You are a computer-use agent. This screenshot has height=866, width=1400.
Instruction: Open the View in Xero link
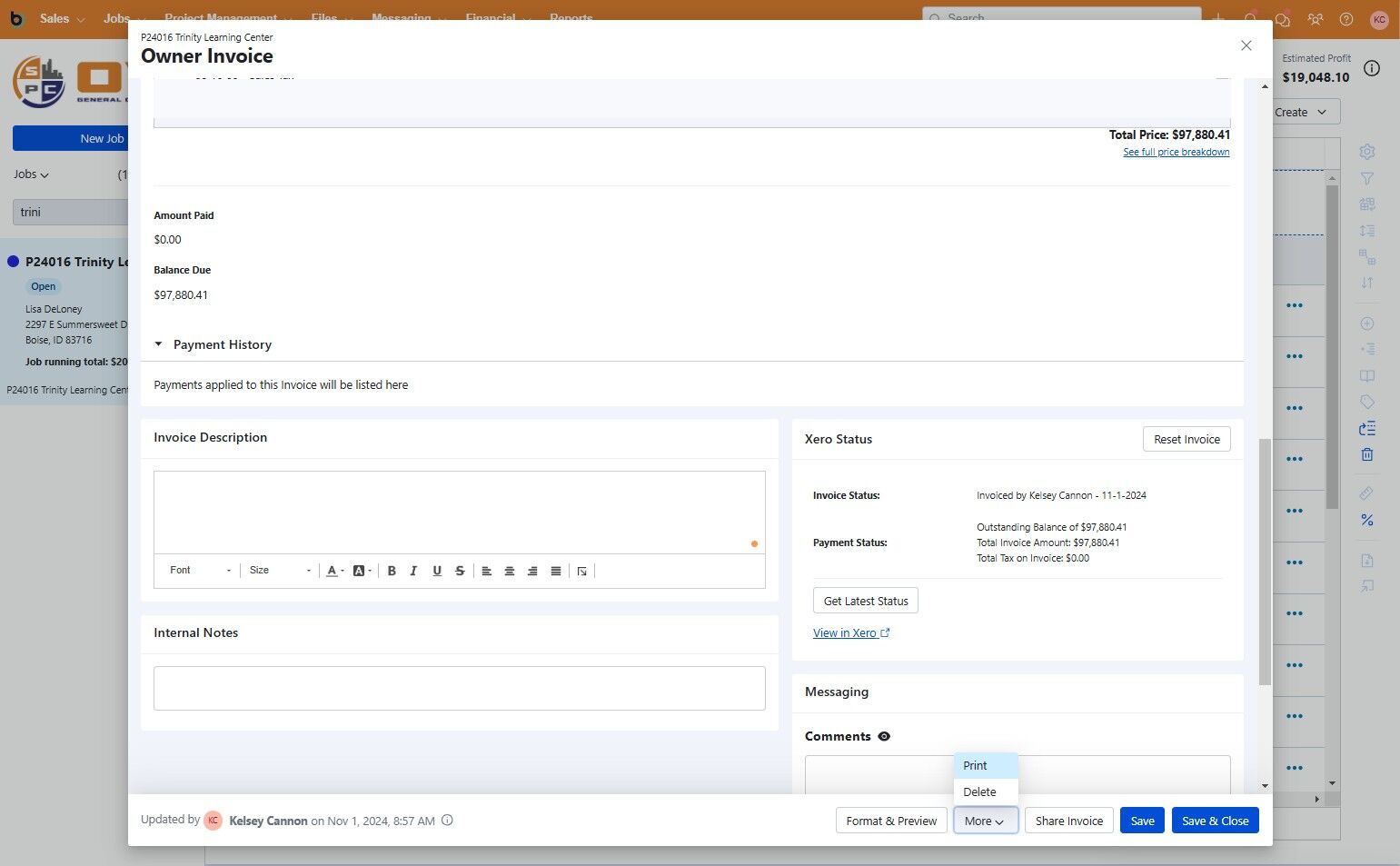pyautogui.click(x=851, y=633)
